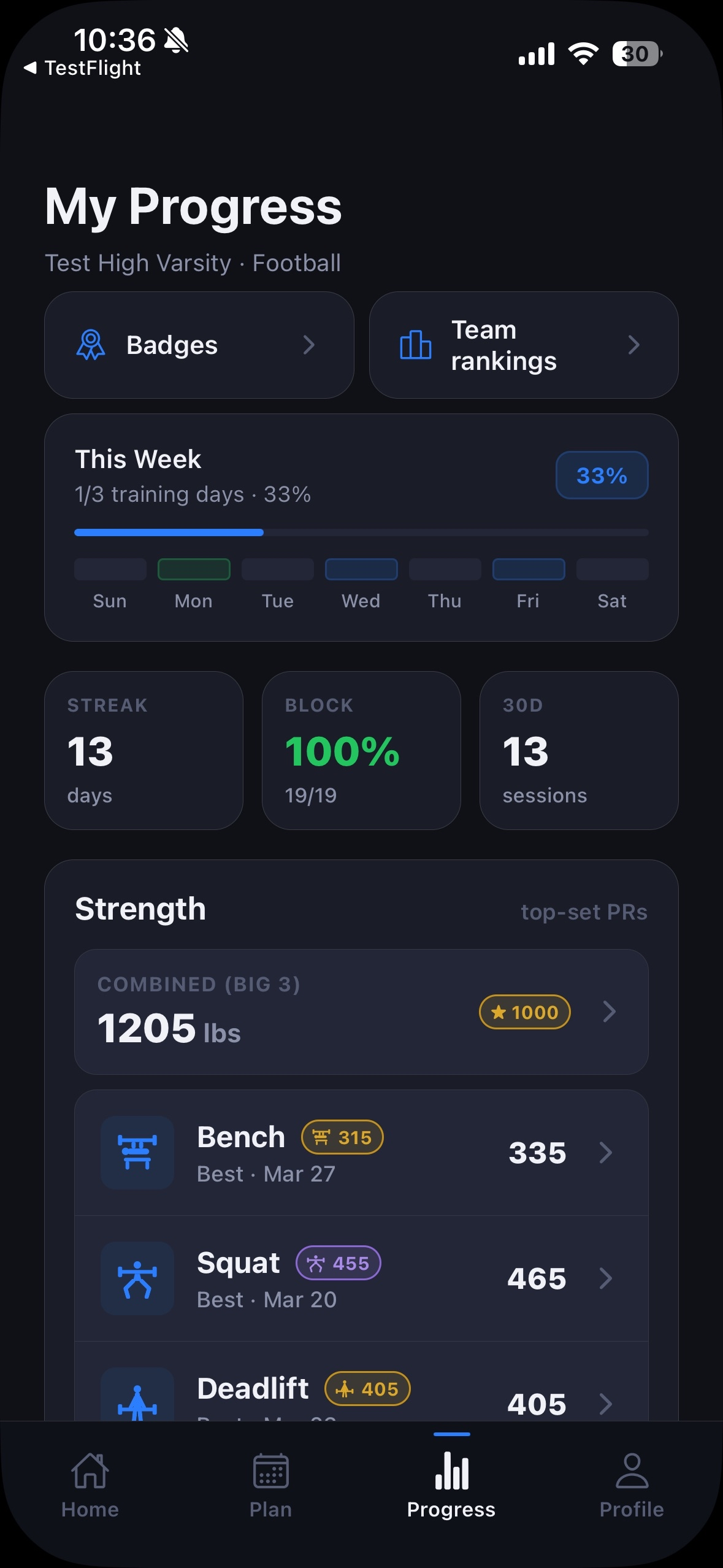This screenshot has width=723, height=1568.
Task: Select the Badges medal icon
Action: [x=91, y=345]
